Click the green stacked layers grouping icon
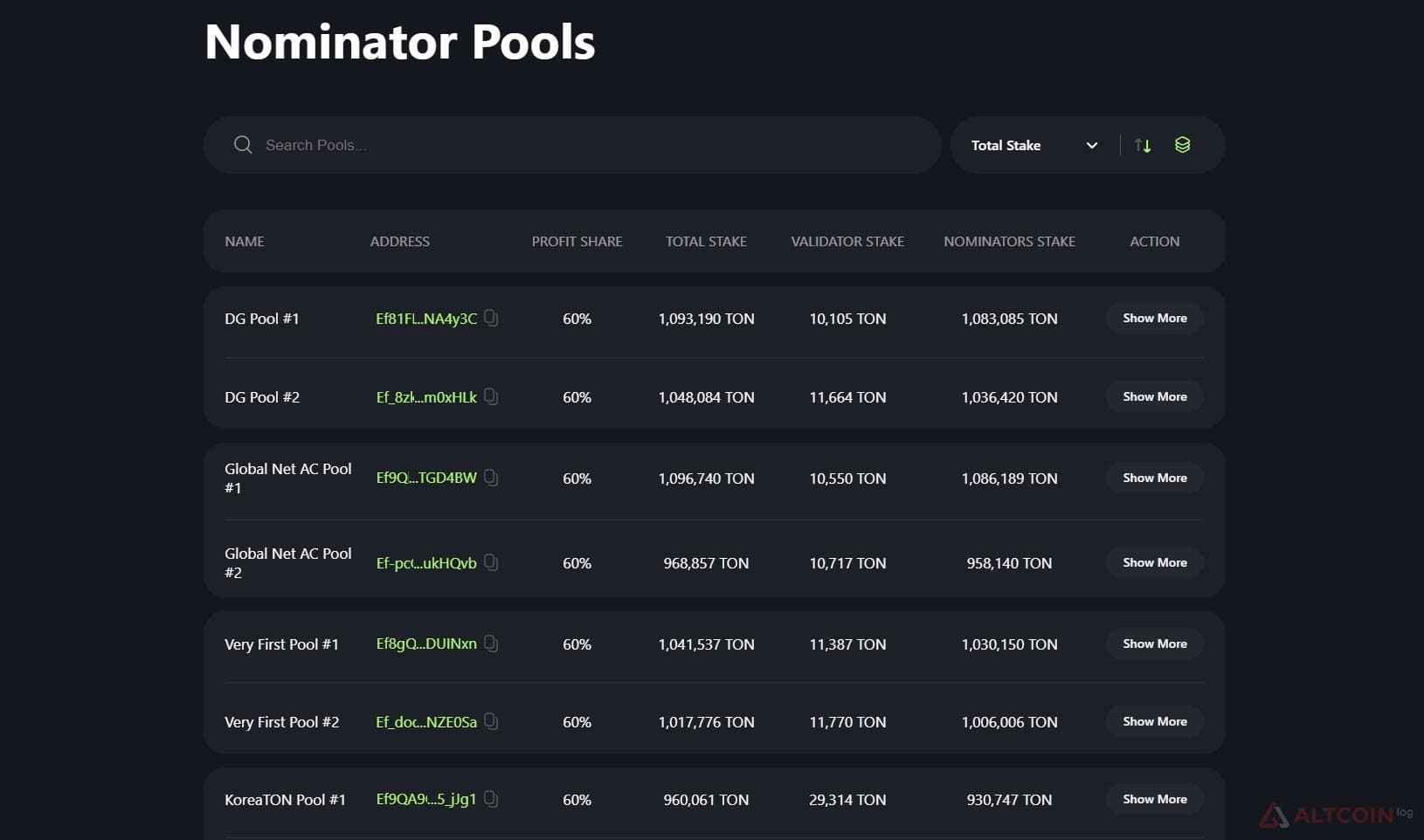The width and height of the screenshot is (1424, 840). coord(1182,145)
